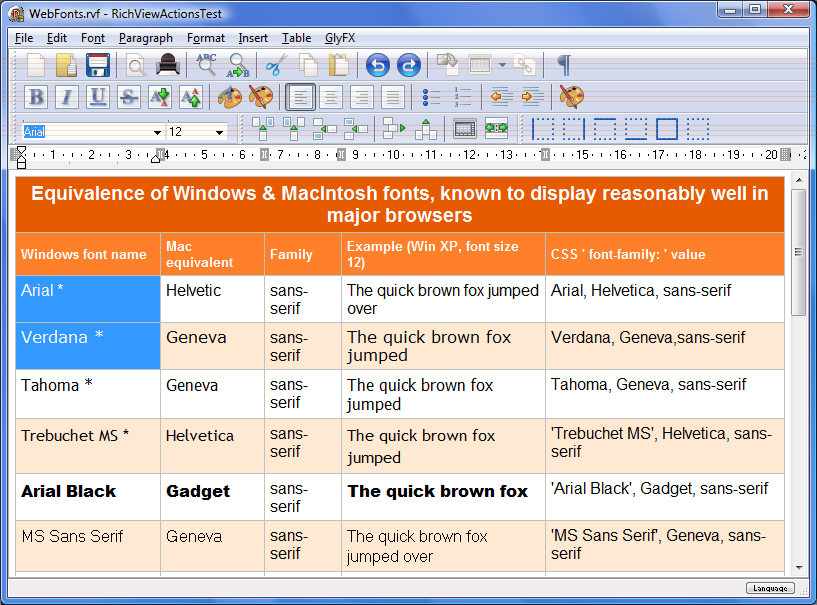Image resolution: width=817 pixels, height=605 pixels.
Task: Open the Edit menu
Action: (57, 38)
